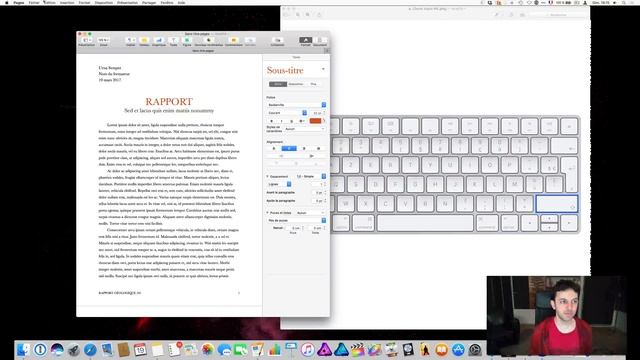The image size is (640, 360).
Task: Open the Lignes spacing type dropdown
Action: tap(279, 184)
